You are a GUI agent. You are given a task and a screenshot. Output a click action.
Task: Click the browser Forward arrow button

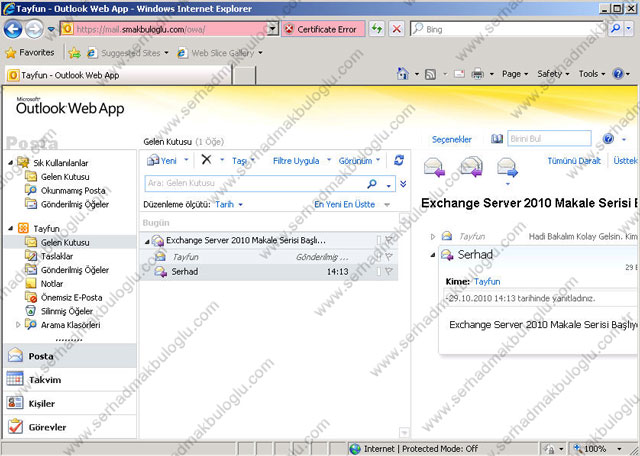click(34, 29)
